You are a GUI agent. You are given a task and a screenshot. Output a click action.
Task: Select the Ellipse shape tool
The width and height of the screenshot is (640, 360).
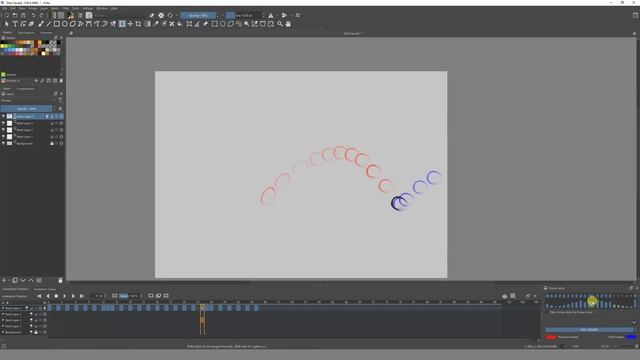tap(64, 24)
